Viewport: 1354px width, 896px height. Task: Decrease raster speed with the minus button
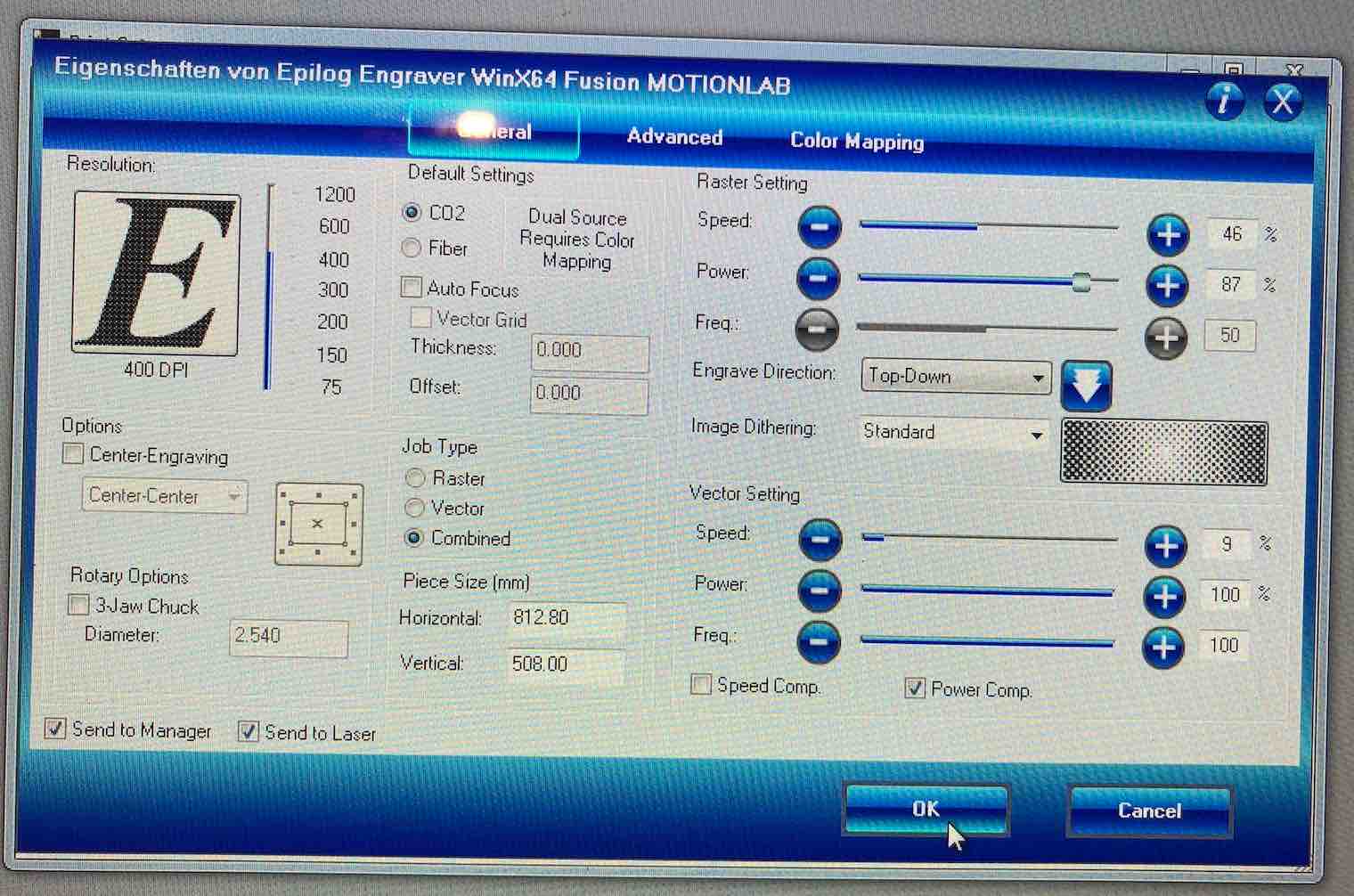click(820, 227)
